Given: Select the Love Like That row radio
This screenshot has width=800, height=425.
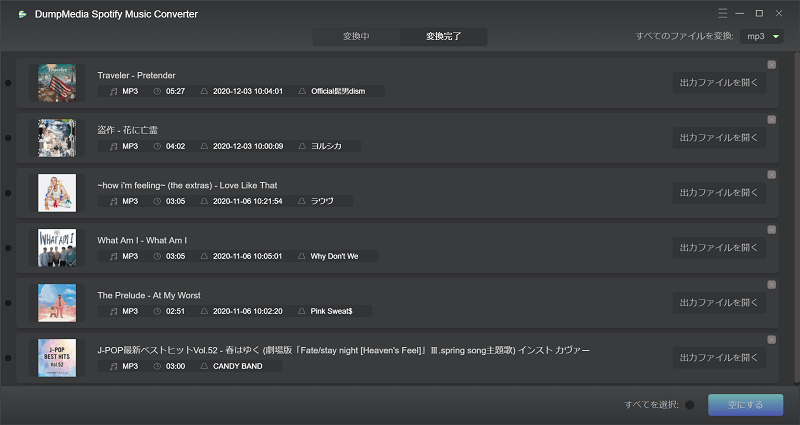Looking at the screenshot, I should [x=8, y=193].
